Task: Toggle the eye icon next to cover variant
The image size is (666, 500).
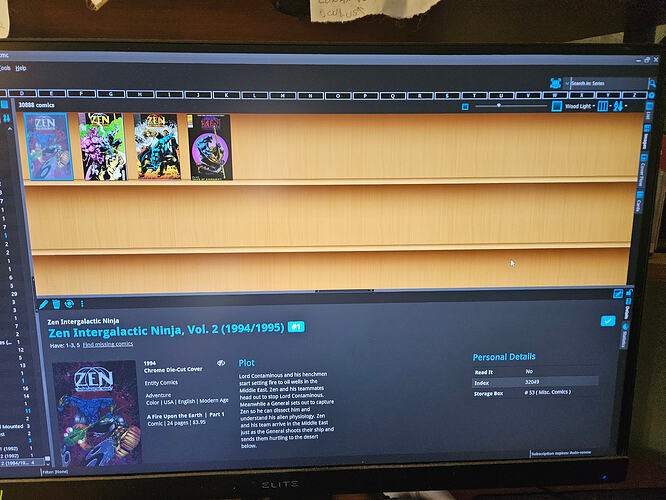Action: pyautogui.click(x=222, y=363)
